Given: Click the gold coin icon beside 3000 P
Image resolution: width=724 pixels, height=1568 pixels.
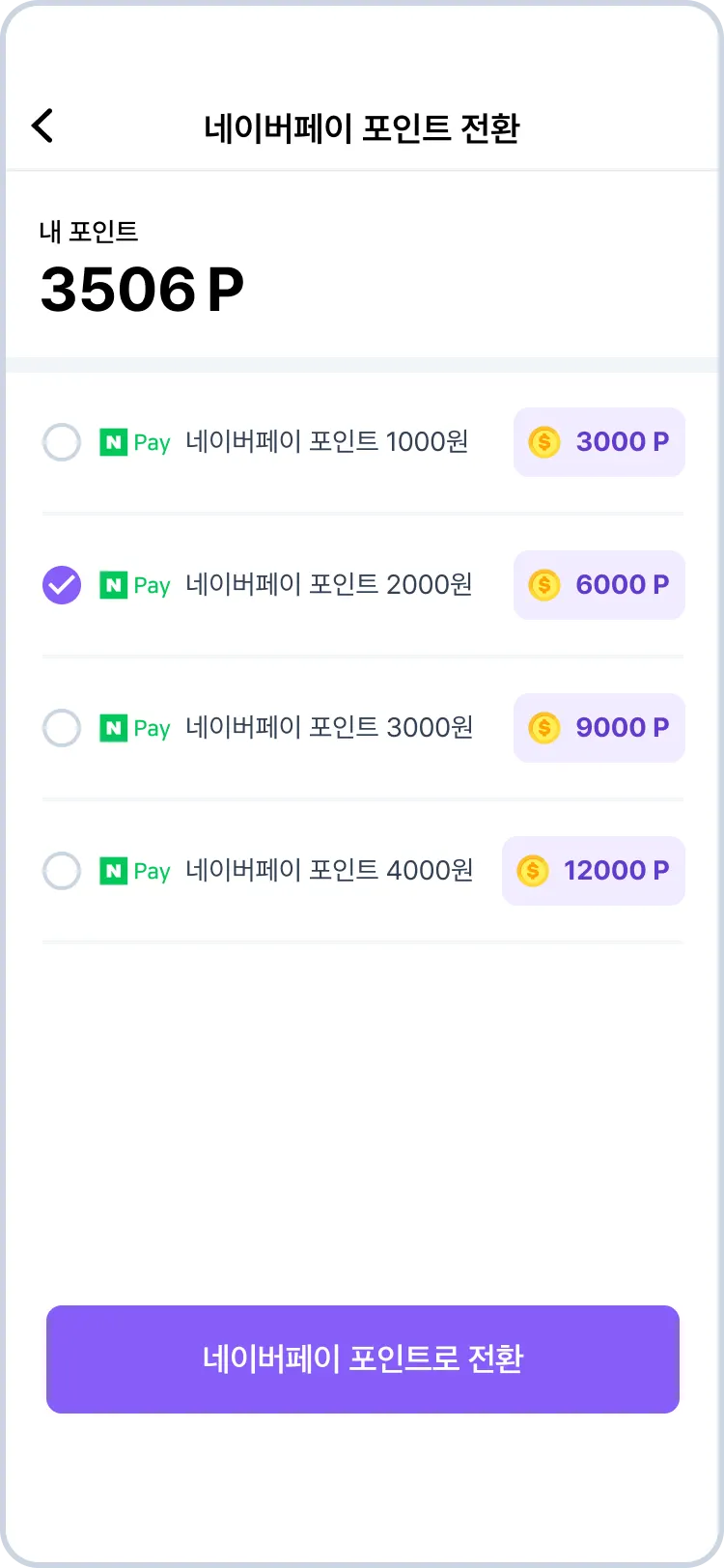Looking at the screenshot, I should (x=544, y=442).
